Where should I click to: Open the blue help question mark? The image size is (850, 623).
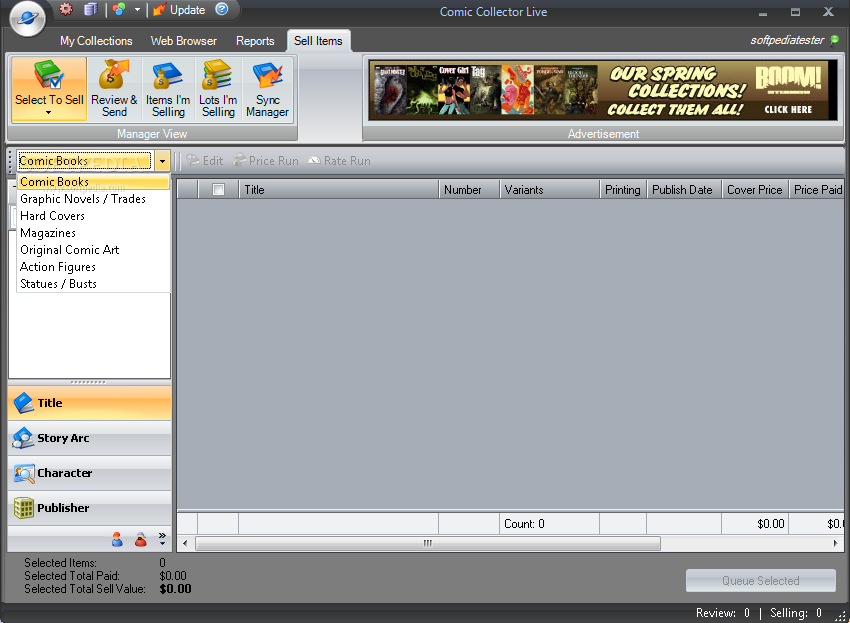tap(222, 9)
